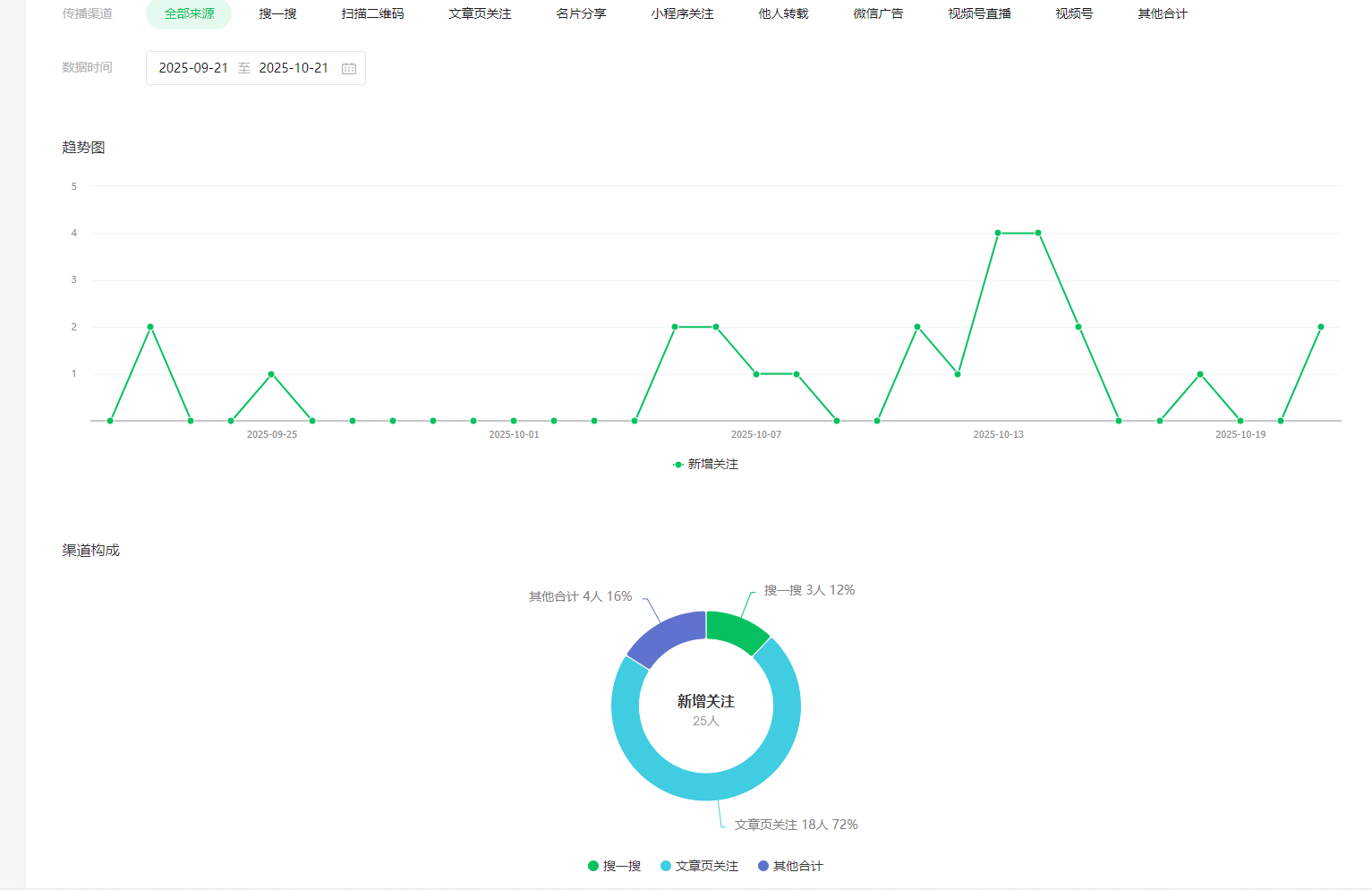Click the final data point on the trend line
Viewport: 1372px width, 890px height.
(x=1320, y=327)
